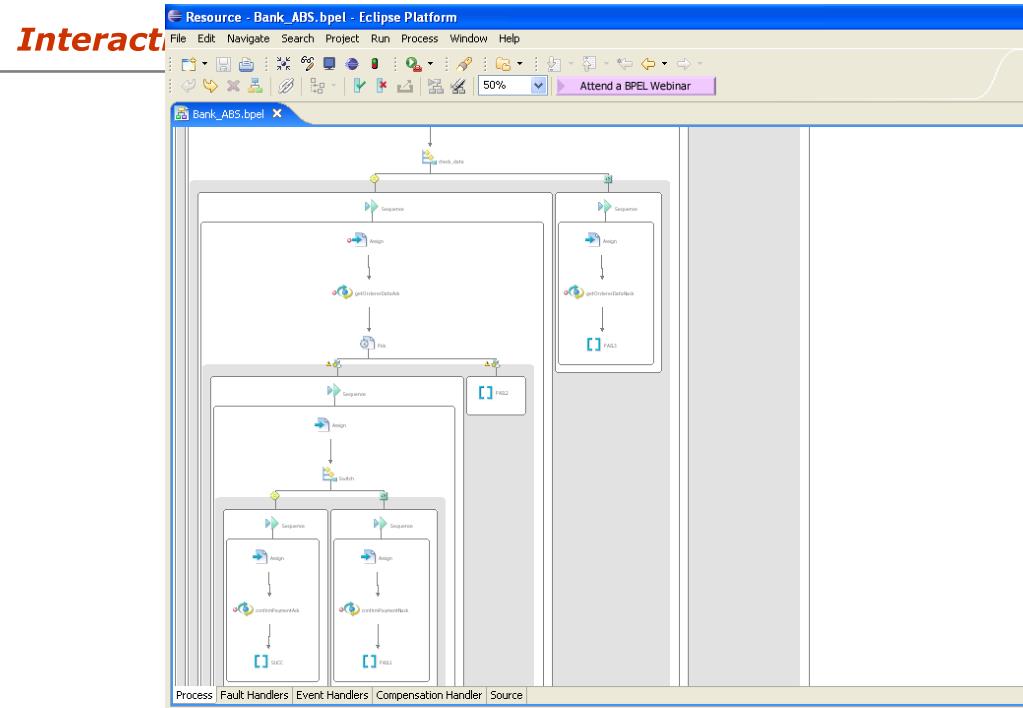Click the green otherwise node under check_data
The width and height of the screenshot is (1023, 708).
pos(608,179)
